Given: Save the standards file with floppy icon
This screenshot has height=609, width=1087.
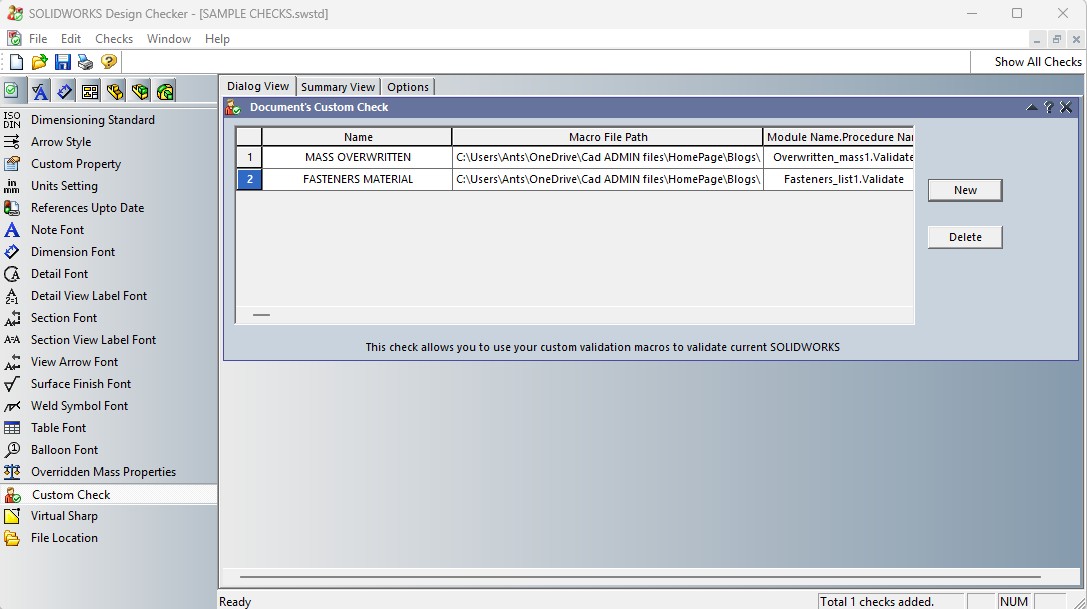Looking at the screenshot, I should 63,62.
